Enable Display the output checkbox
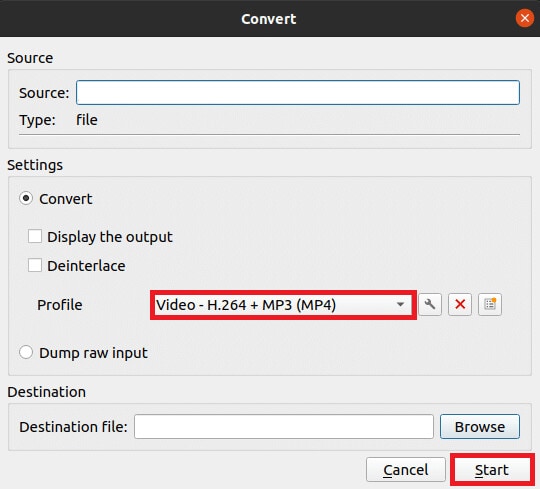Viewport: 540px width, 489px height. pos(35,237)
